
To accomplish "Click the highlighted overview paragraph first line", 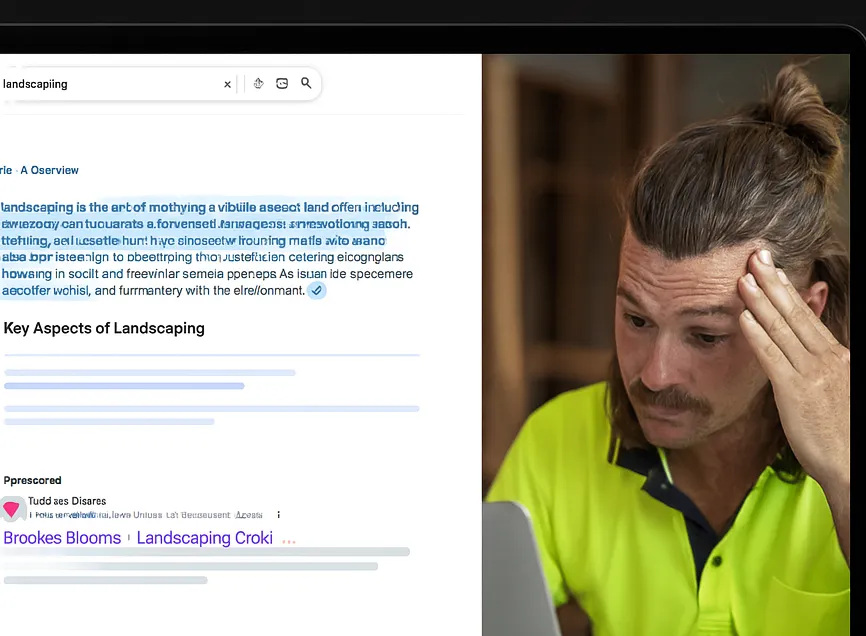I will pyautogui.click(x=210, y=208).
